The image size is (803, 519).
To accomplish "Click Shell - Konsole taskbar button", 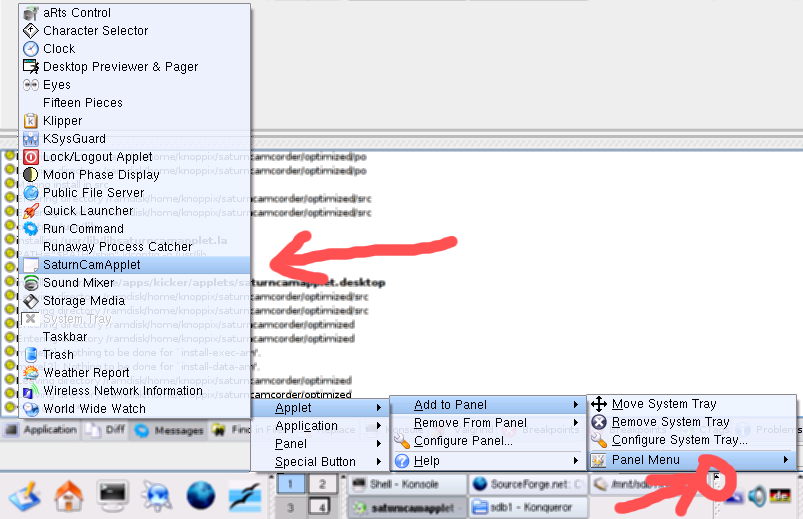I will (408, 484).
